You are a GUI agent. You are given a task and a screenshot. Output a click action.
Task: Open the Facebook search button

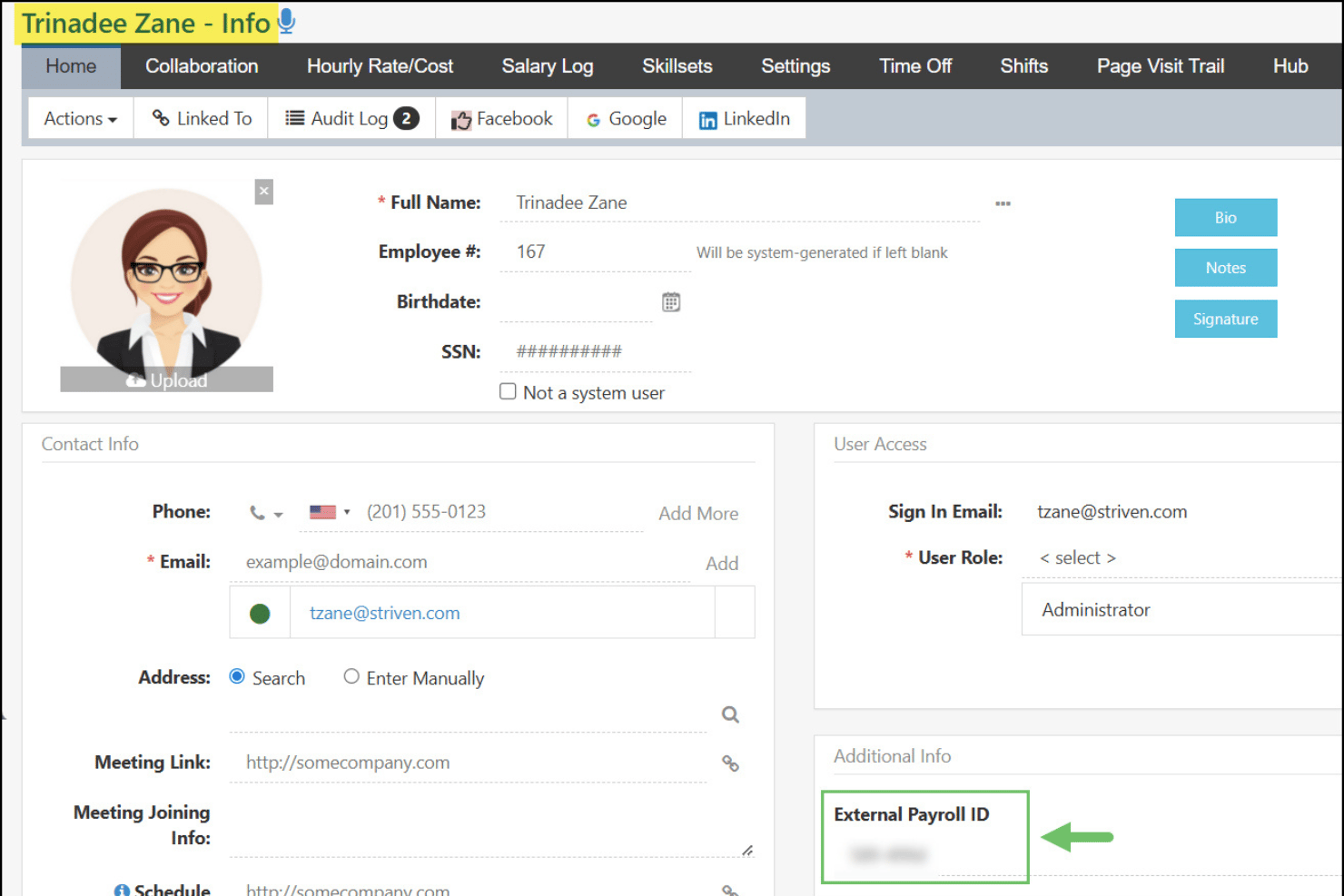pos(502,119)
